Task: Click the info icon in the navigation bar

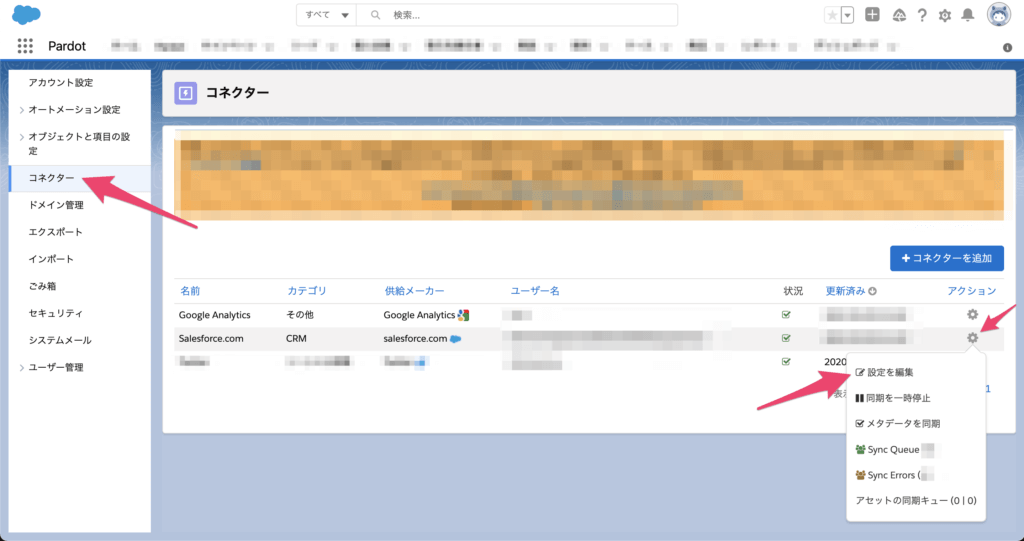Action: pos(1007,48)
